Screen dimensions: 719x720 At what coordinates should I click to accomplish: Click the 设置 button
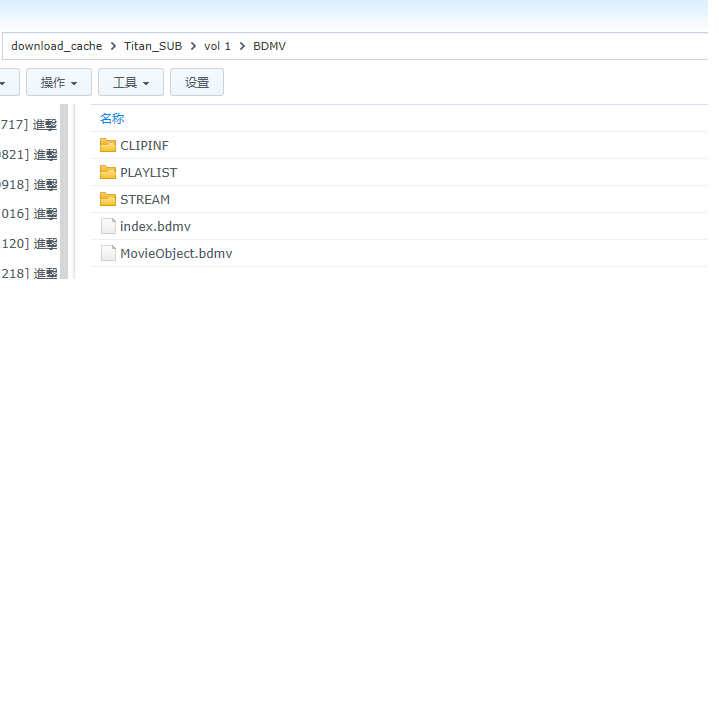coord(197,82)
